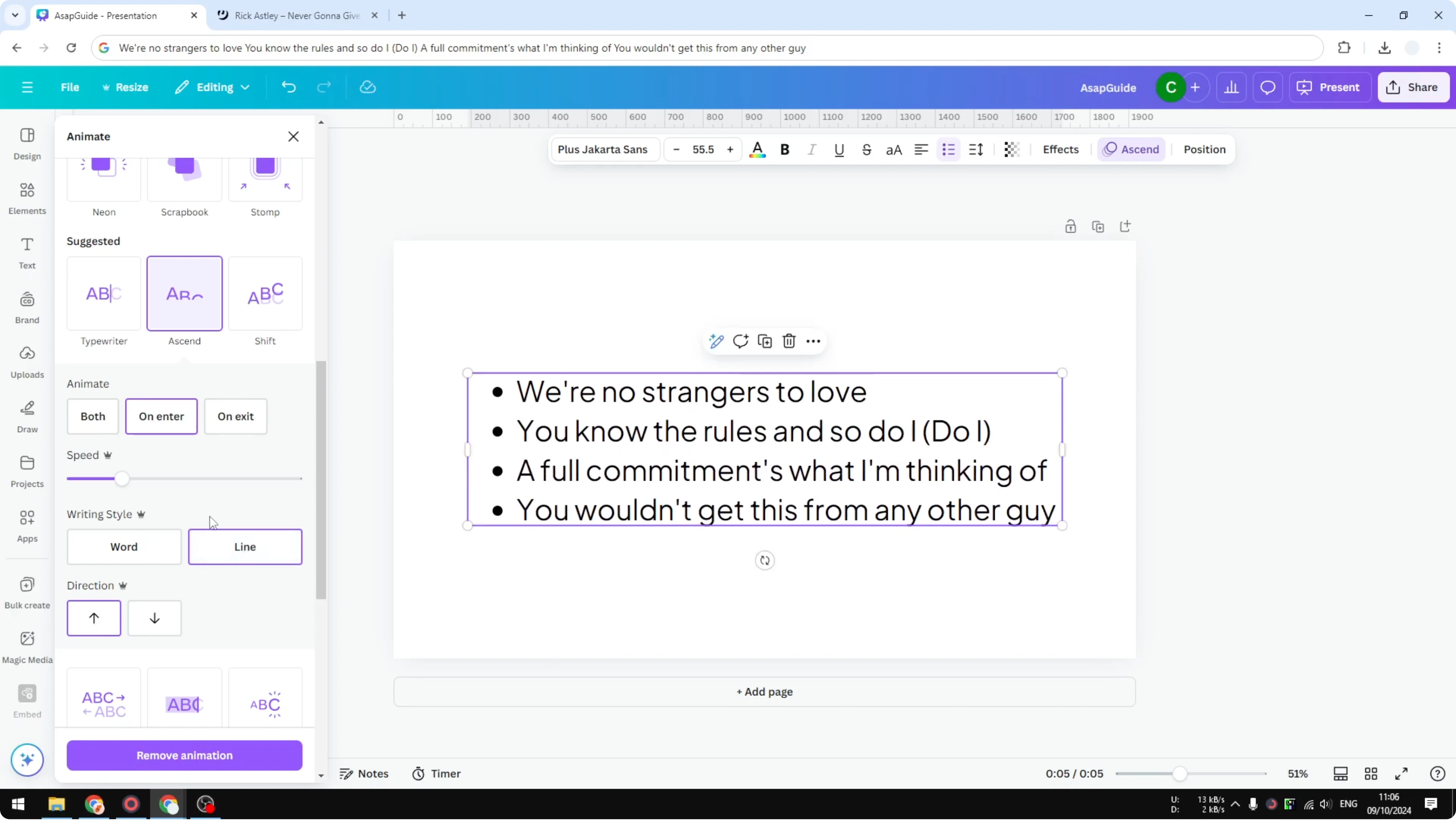Open the Uploads sidebar panel
The image size is (1456, 820).
(x=27, y=363)
